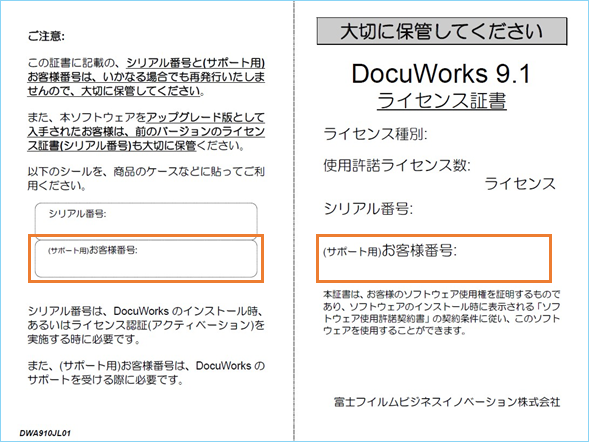Image resolution: width=589 pixels, height=442 pixels.
Task: Click the paragraph starting 'また、(サポート用)お客様番号は'
Action: pos(146,373)
